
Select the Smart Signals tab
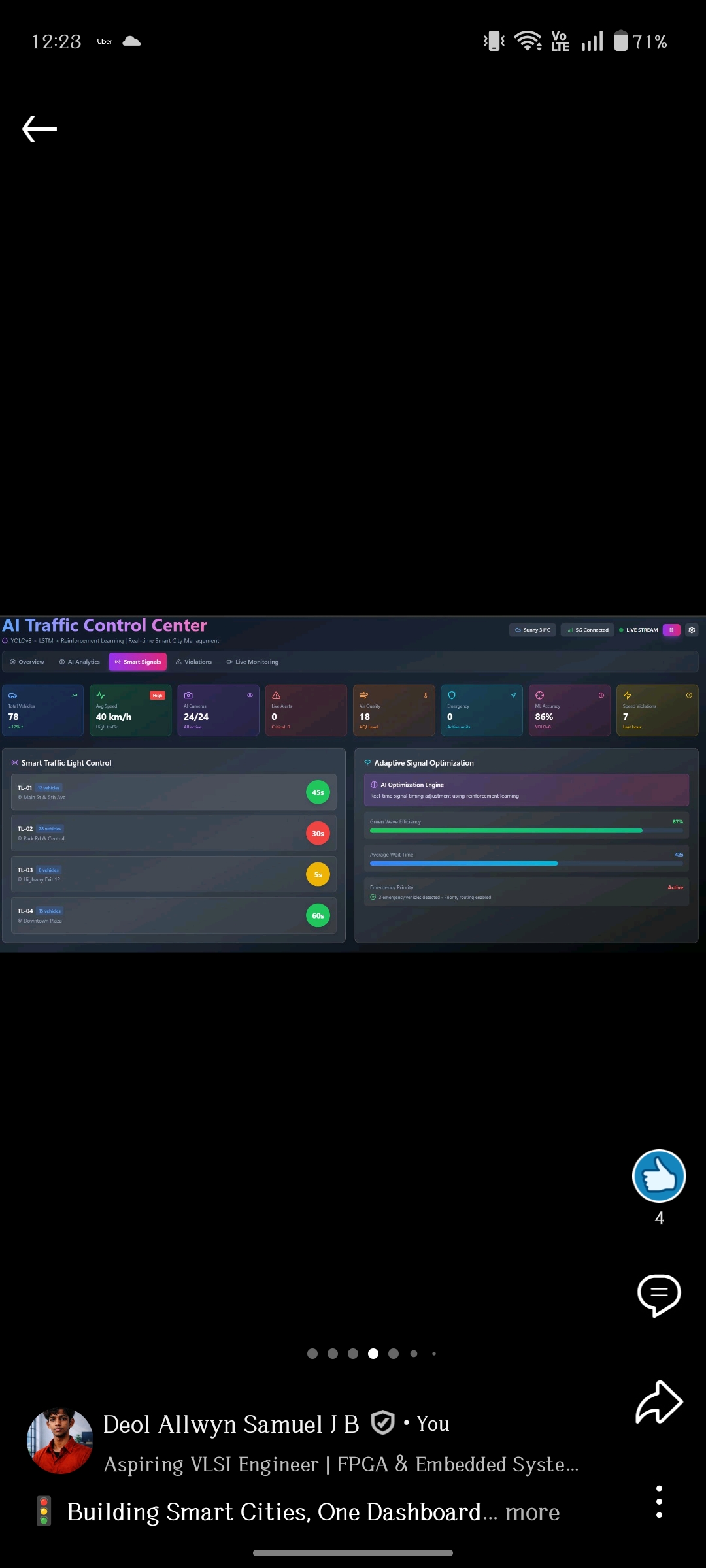137,662
